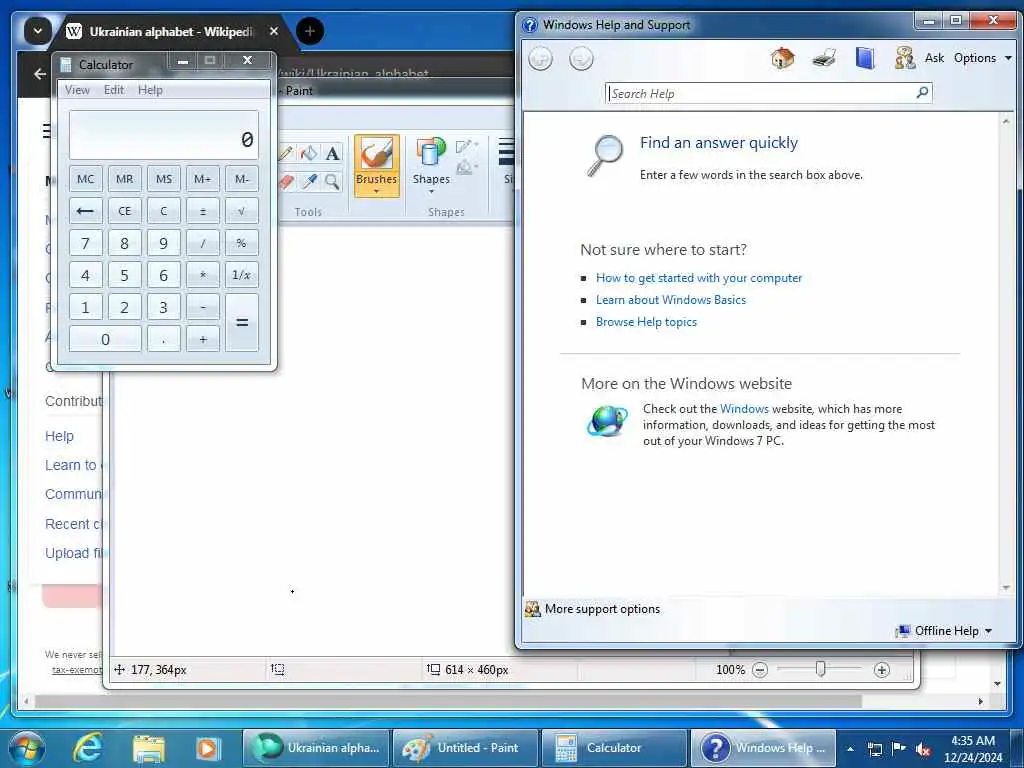
Task: Open the Edit menu in Calculator
Action: pyautogui.click(x=114, y=90)
